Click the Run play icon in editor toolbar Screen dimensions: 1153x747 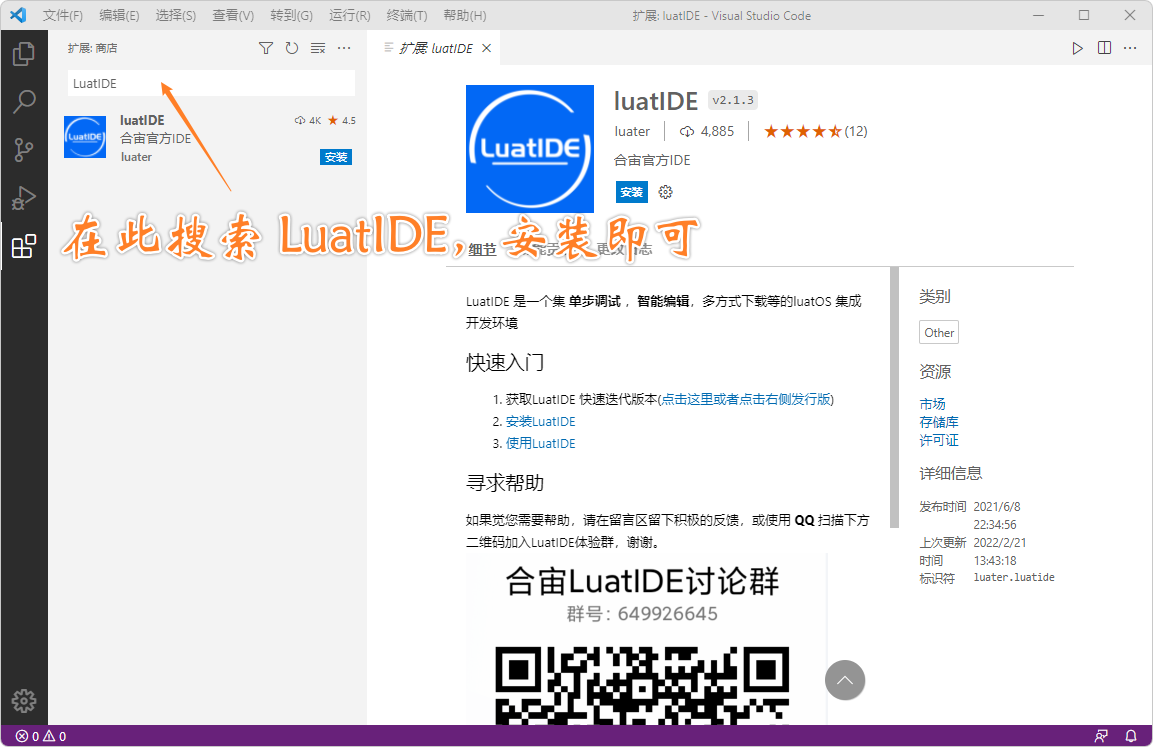coord(1077,48)
